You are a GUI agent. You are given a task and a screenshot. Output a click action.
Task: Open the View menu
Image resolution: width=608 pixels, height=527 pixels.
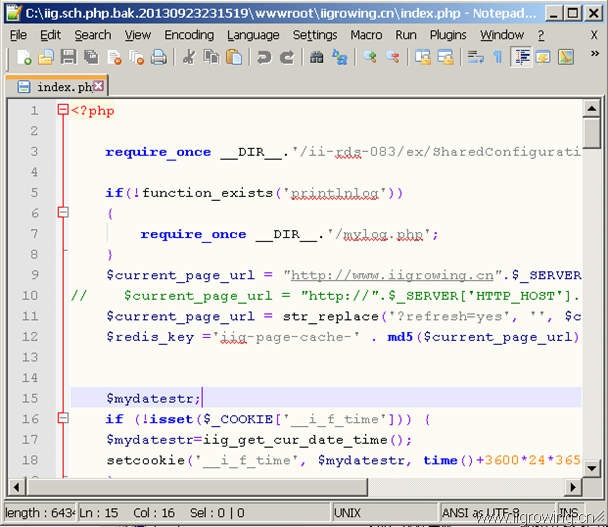click(138, 35)
